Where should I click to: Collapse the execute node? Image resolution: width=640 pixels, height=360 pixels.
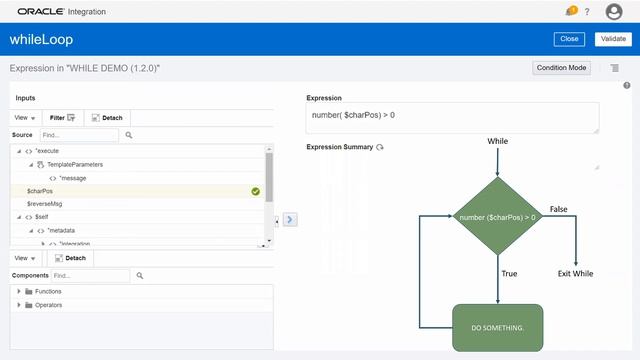[19, 151]
